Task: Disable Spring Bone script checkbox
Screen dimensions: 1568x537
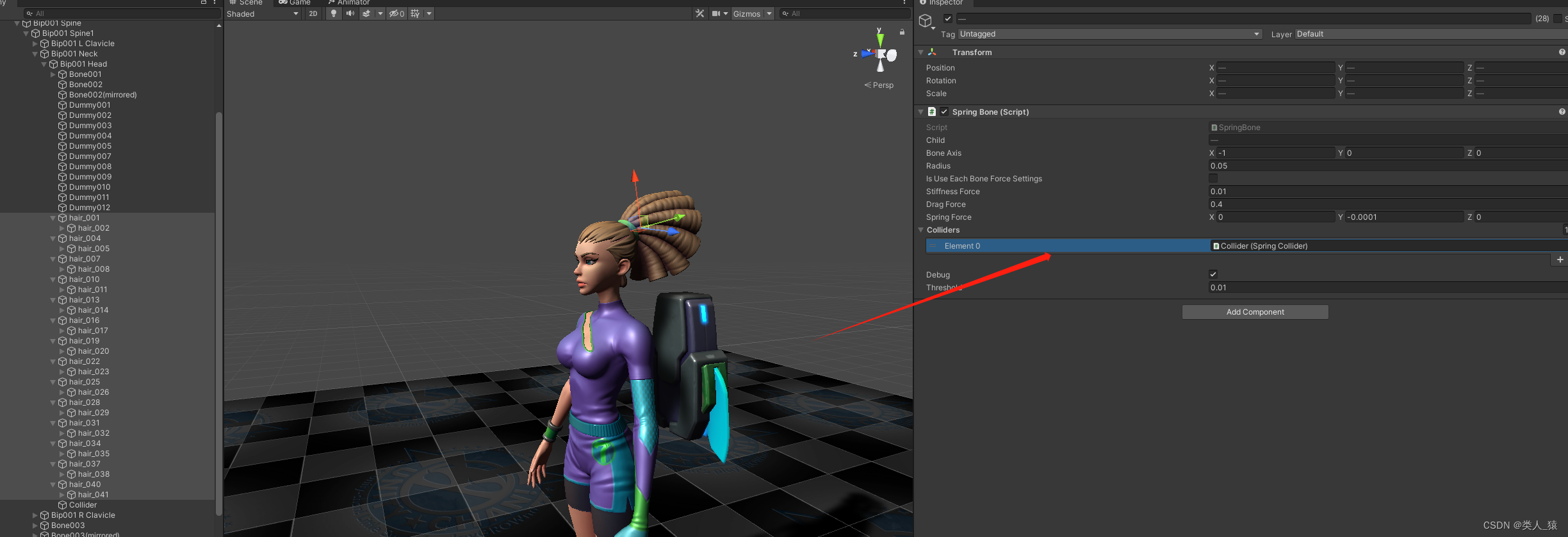Action: pyautogui.click(x=944, y=112)
